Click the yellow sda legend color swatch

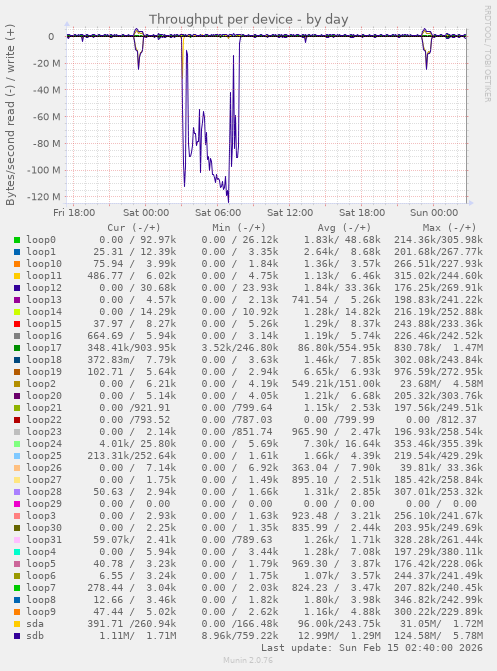pyautogui.click(x=17, y=623)
